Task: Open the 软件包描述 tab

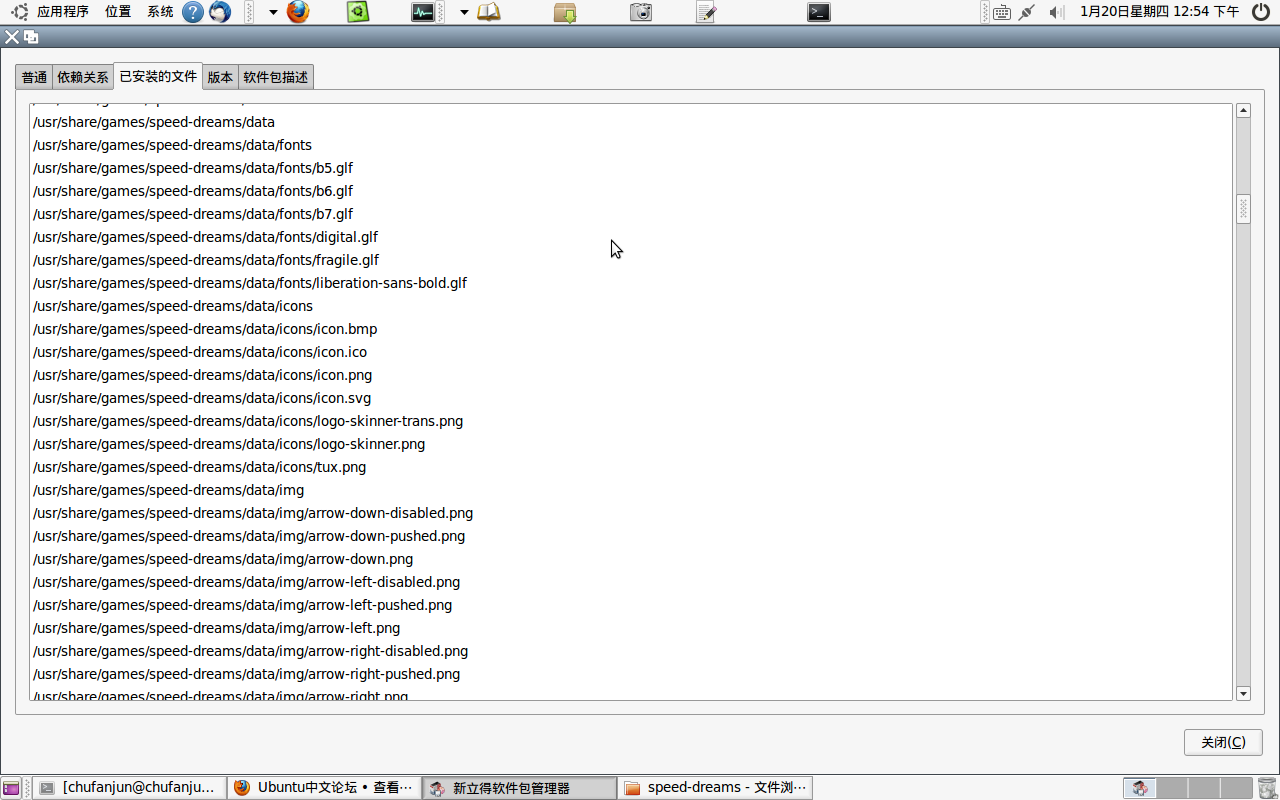Action: pyautogui.click(x=276, y=77)
